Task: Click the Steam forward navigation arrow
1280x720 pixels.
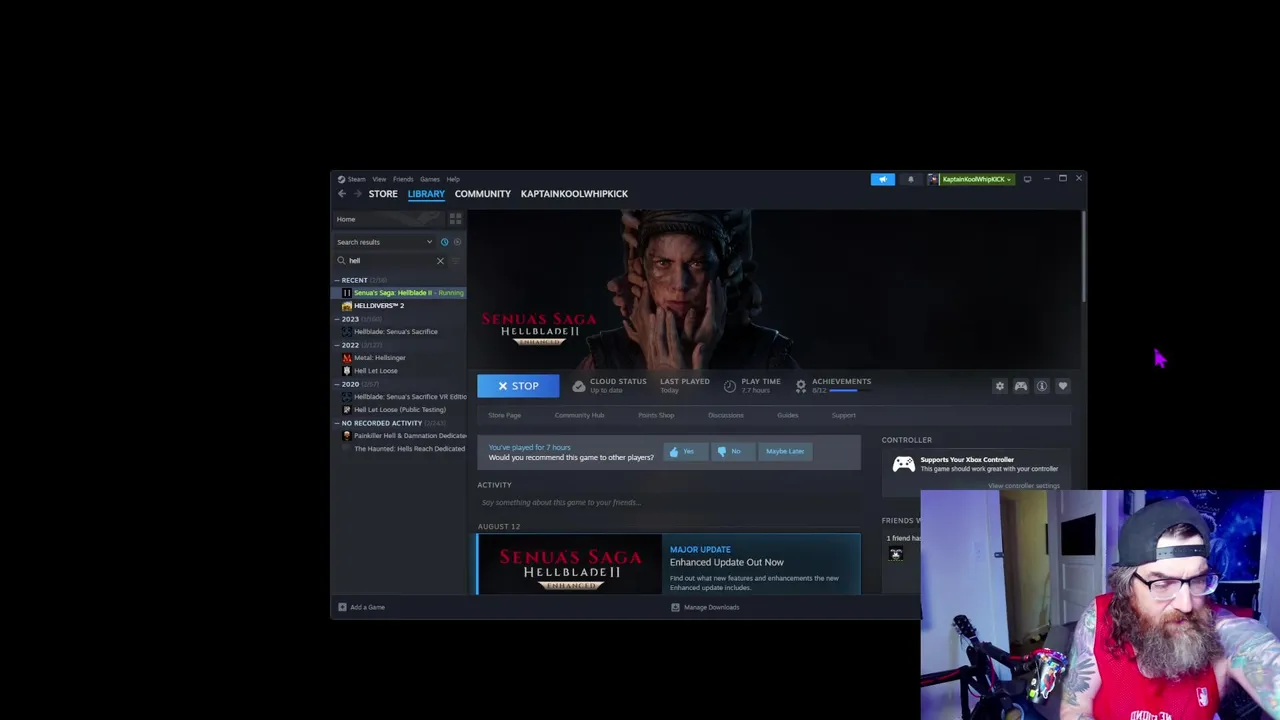Action: coord(356,194)
